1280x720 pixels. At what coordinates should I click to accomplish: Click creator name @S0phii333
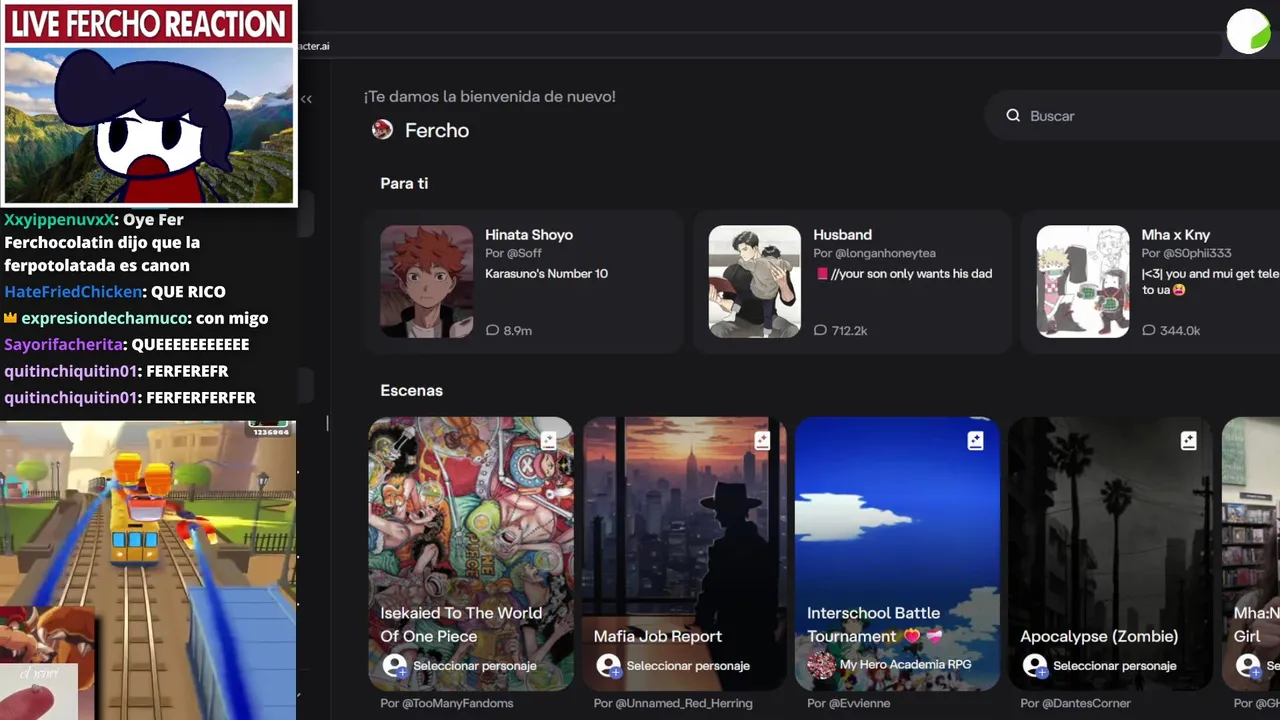coord(1198,254)
